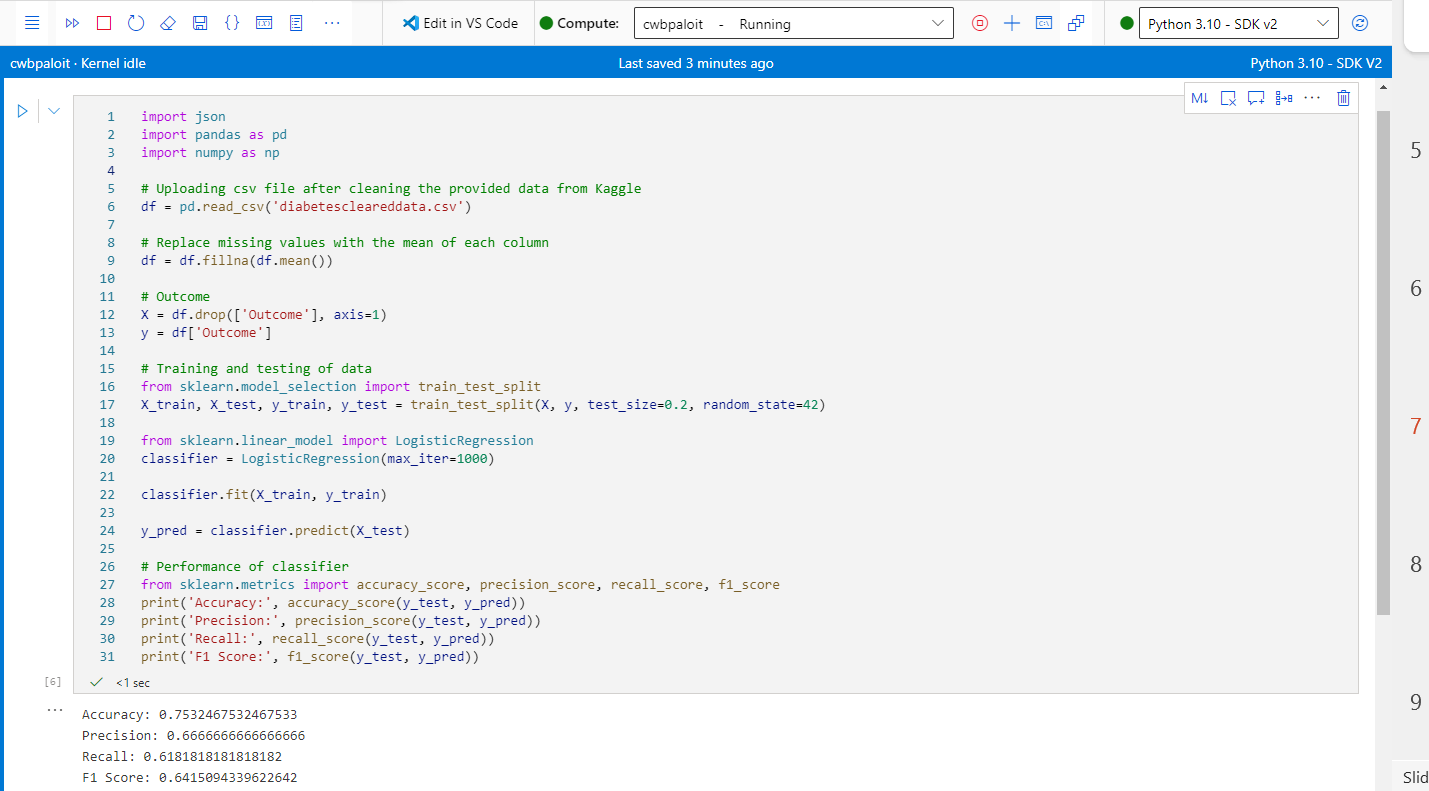
Task: Open the Python 3.10 kernel dropdown
Action: coord(1238,24)
